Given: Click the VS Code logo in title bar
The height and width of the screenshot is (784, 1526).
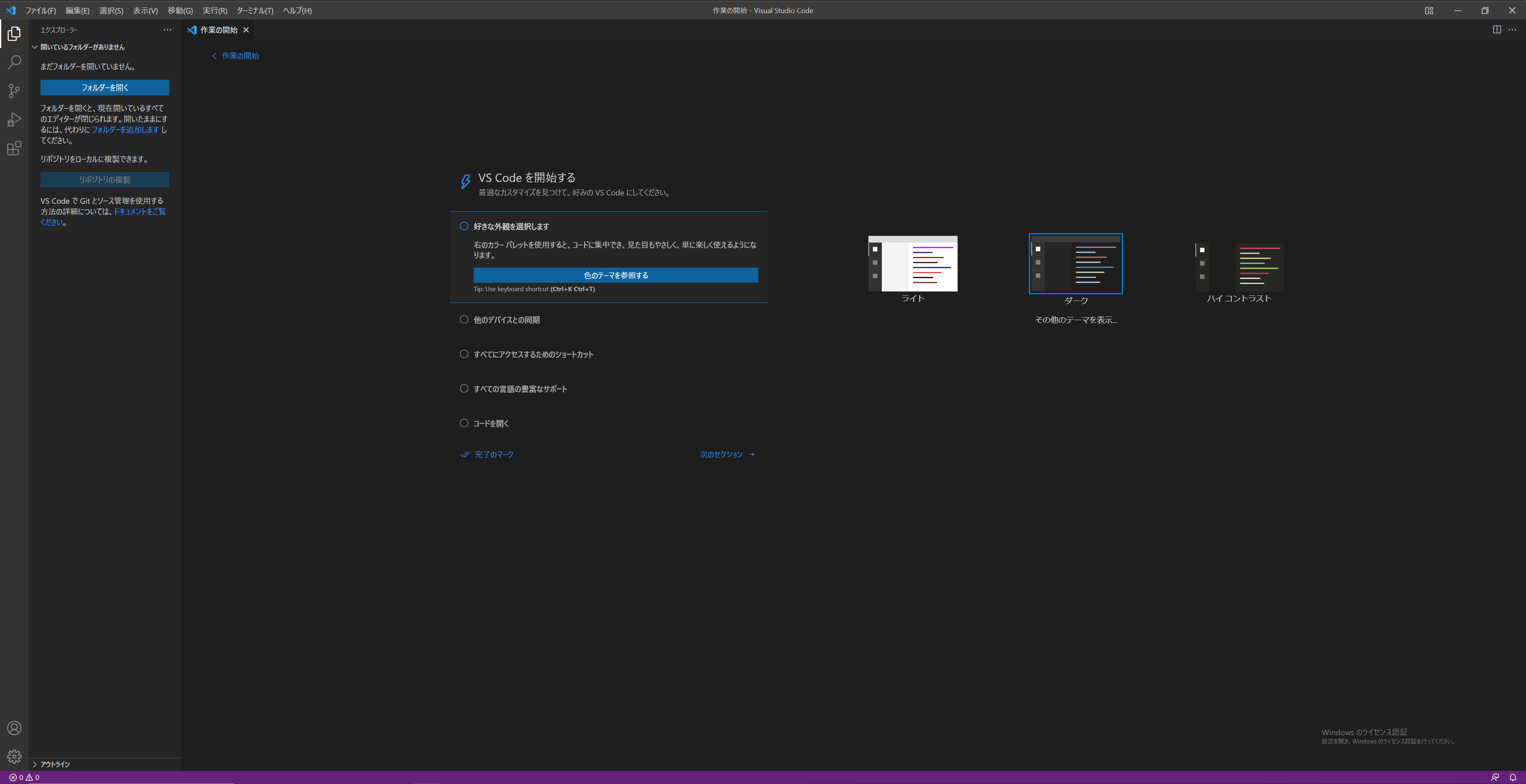Looking at the screenshot, I should pyautogui.click(x=11, y=10).
